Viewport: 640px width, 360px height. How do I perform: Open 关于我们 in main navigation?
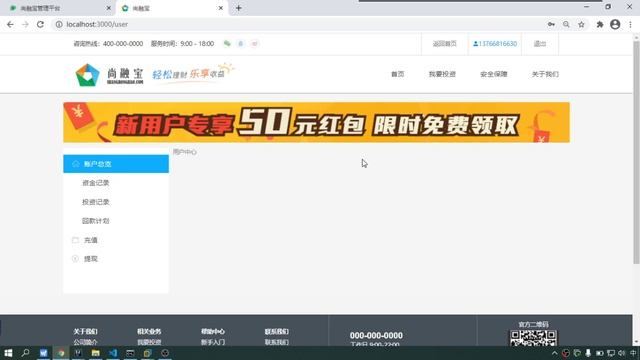point(545,74)
